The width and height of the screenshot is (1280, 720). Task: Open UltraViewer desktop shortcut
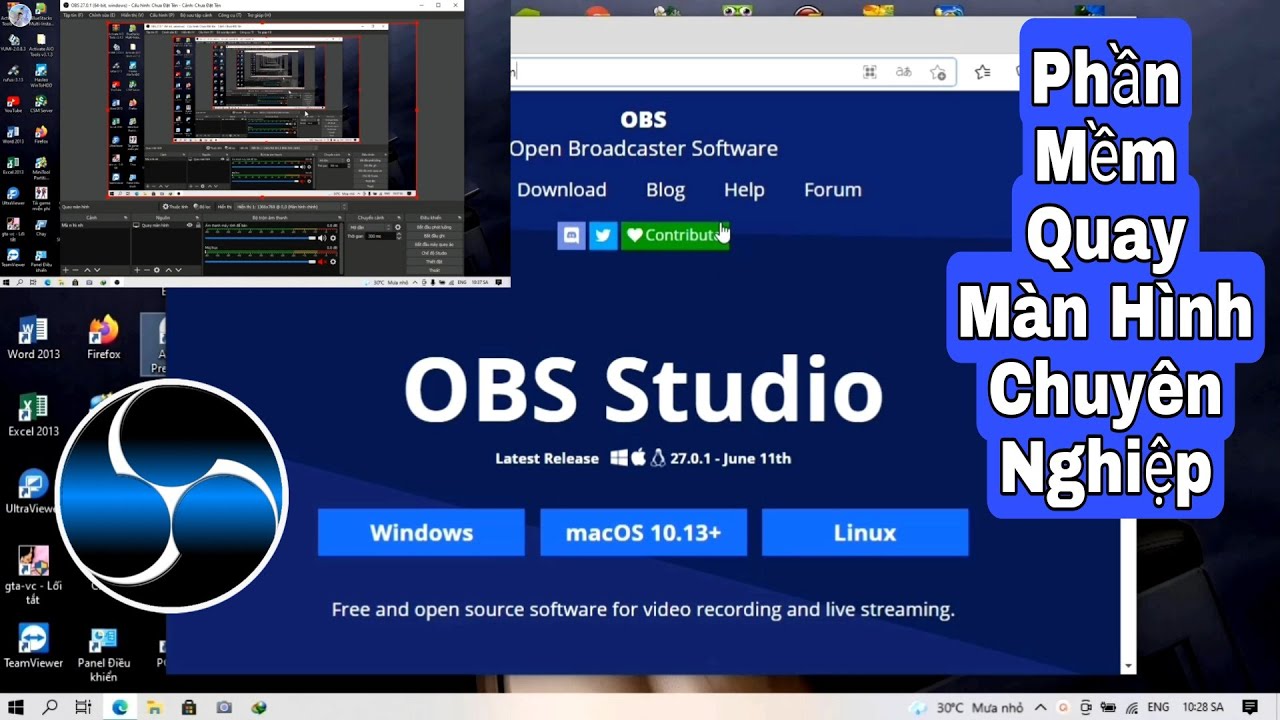[x=33, y=494]
